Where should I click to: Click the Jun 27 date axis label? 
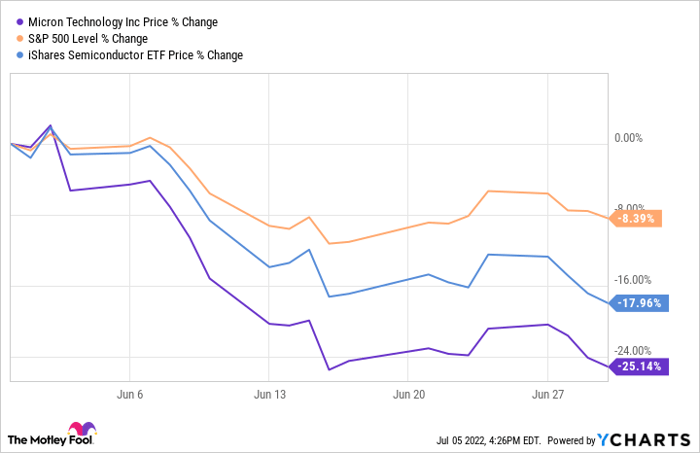547,395
